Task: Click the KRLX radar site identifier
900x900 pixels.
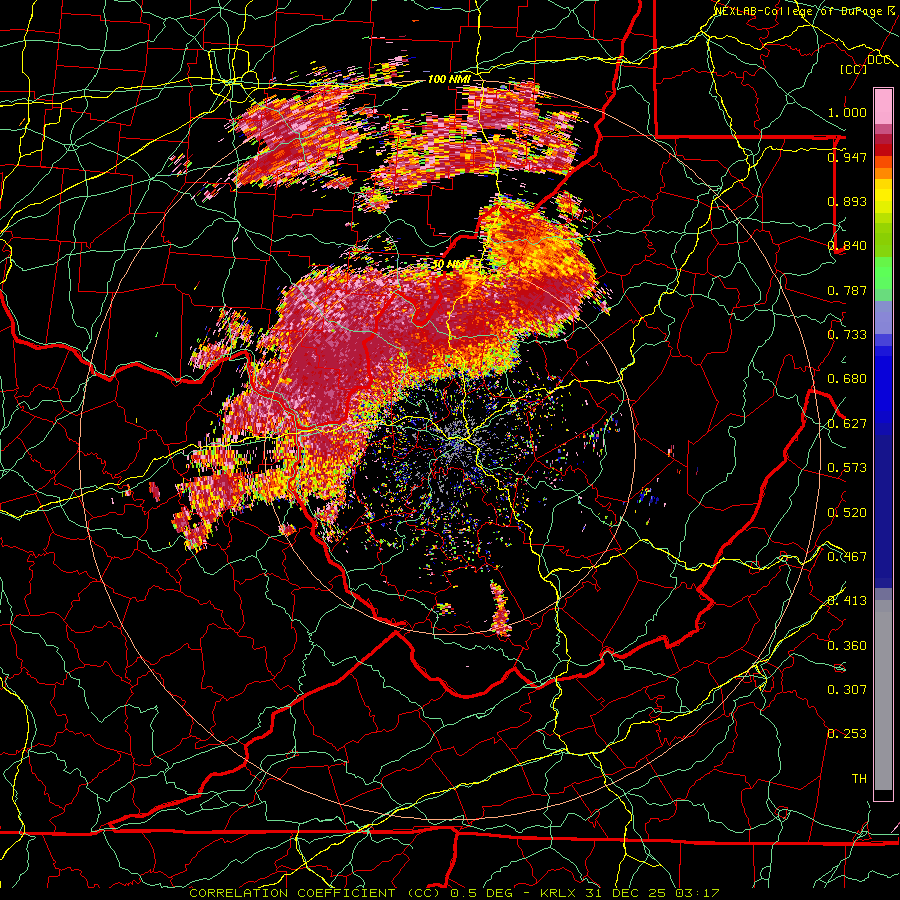Action: click(x=560, y=893)
